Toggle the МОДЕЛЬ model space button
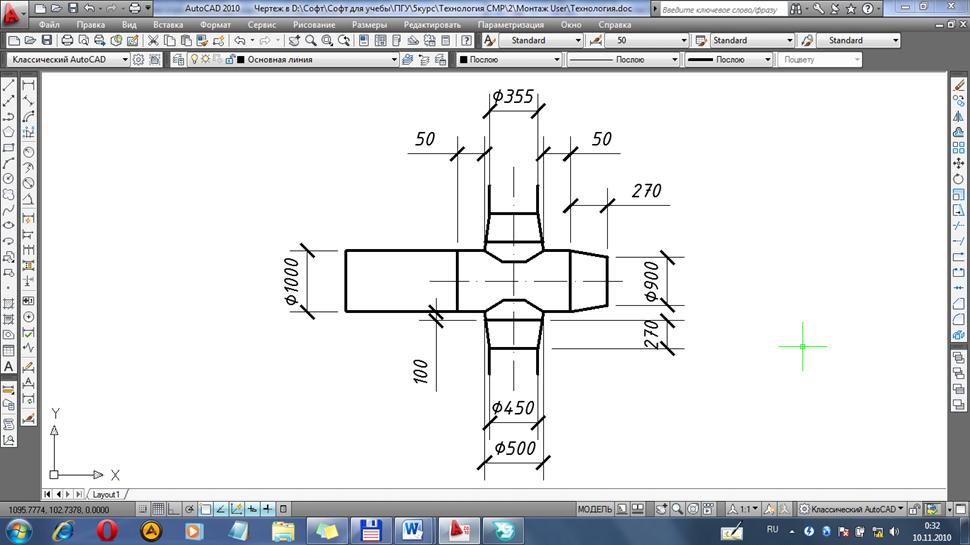Image resolution: width=970 pixels, height=545 pixels. (594, 508)
